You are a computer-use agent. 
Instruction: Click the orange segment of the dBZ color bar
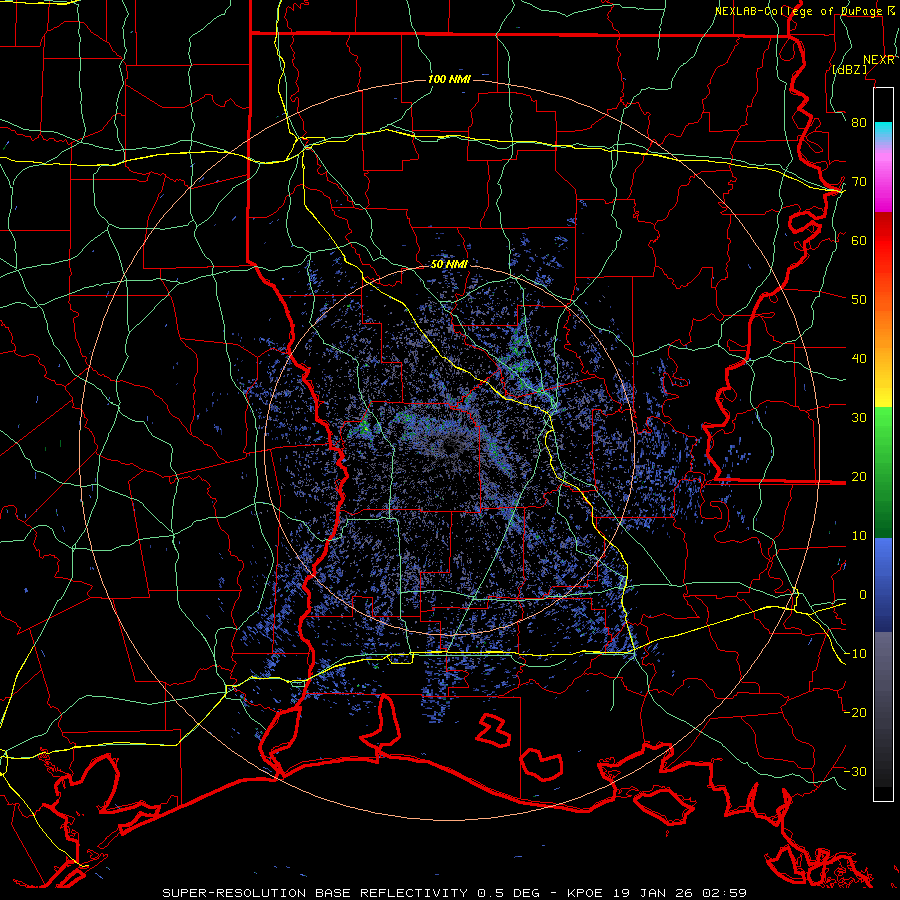pos(883,333)
